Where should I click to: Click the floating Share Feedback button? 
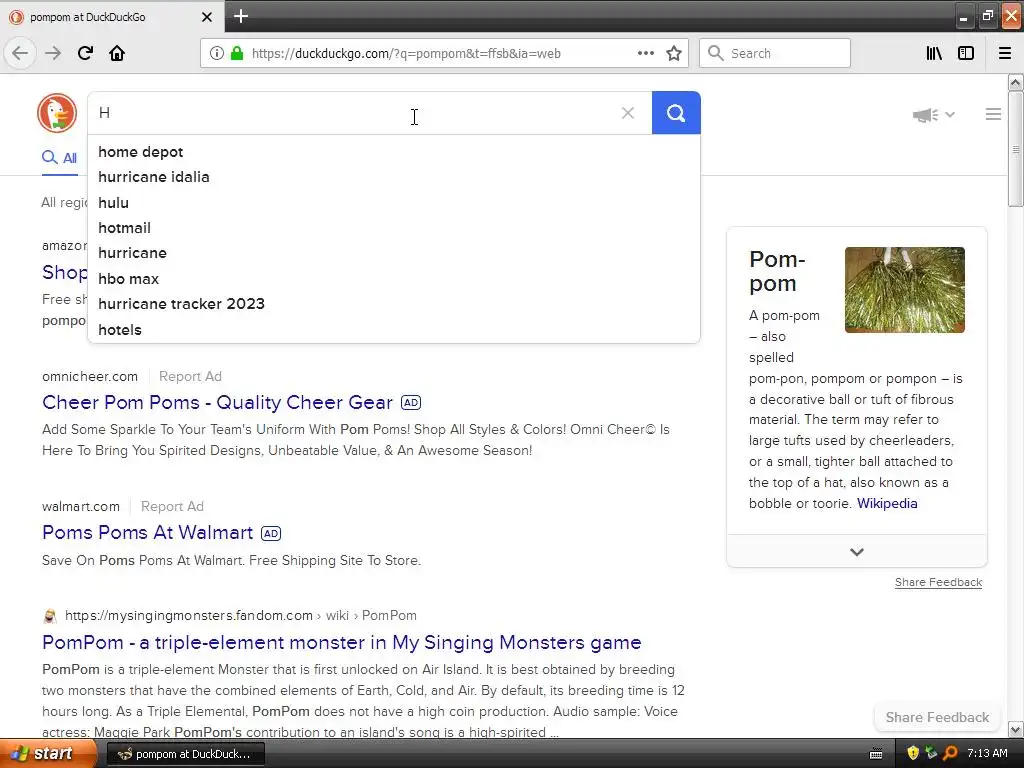(x=937, y=717)
